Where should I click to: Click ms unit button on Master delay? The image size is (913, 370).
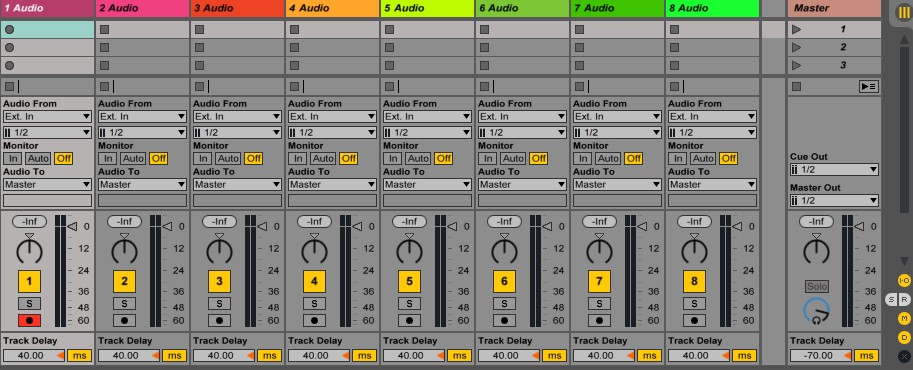(x=866, y=356)
